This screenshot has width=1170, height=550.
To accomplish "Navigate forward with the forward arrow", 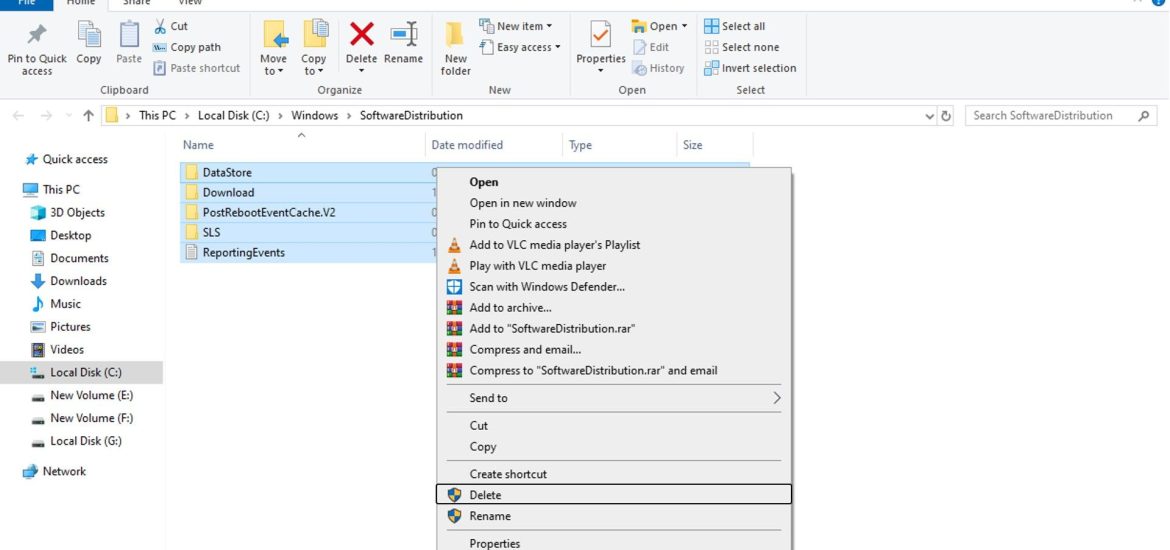I will (x=46, y=116).
